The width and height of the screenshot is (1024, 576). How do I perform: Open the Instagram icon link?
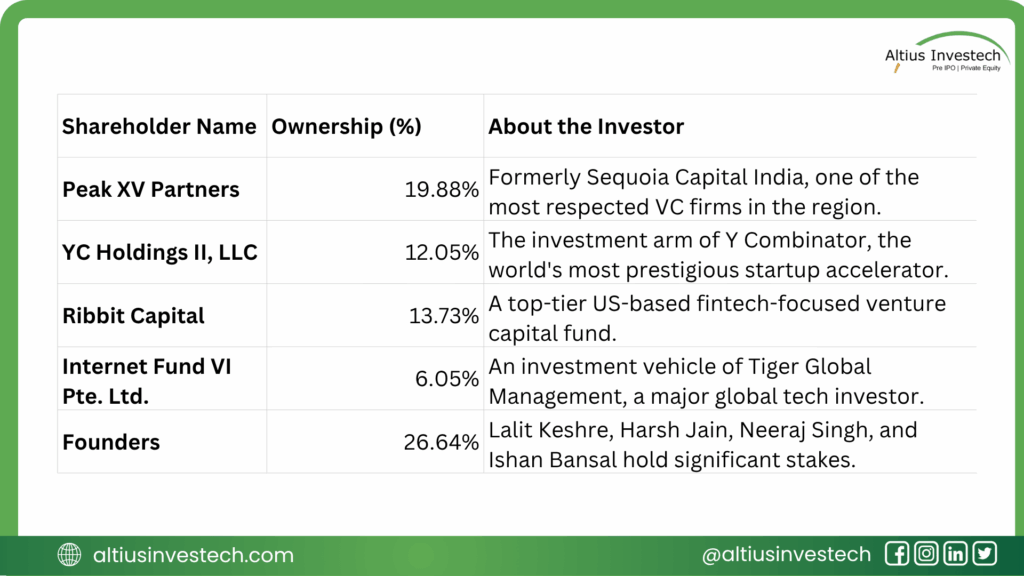pyautogui.click(x=926, y=554)
